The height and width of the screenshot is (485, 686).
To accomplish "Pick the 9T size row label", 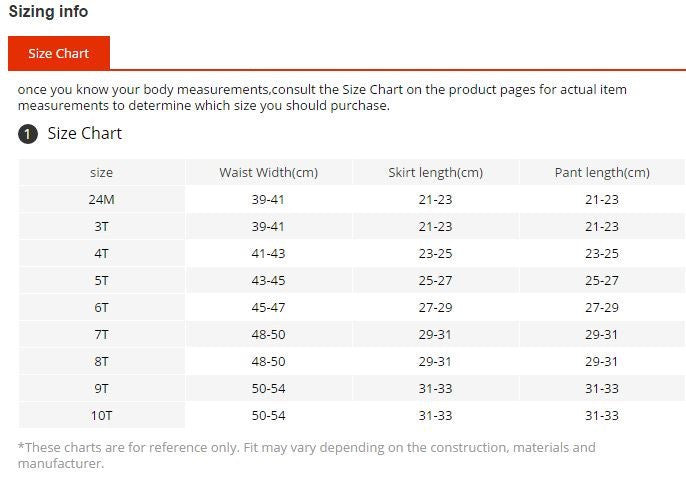I will 101,388.
